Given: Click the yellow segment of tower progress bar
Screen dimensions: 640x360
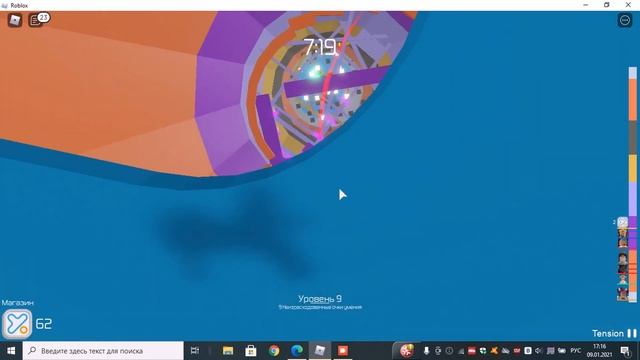Looking at the screenshot, I should coord(633,168).
